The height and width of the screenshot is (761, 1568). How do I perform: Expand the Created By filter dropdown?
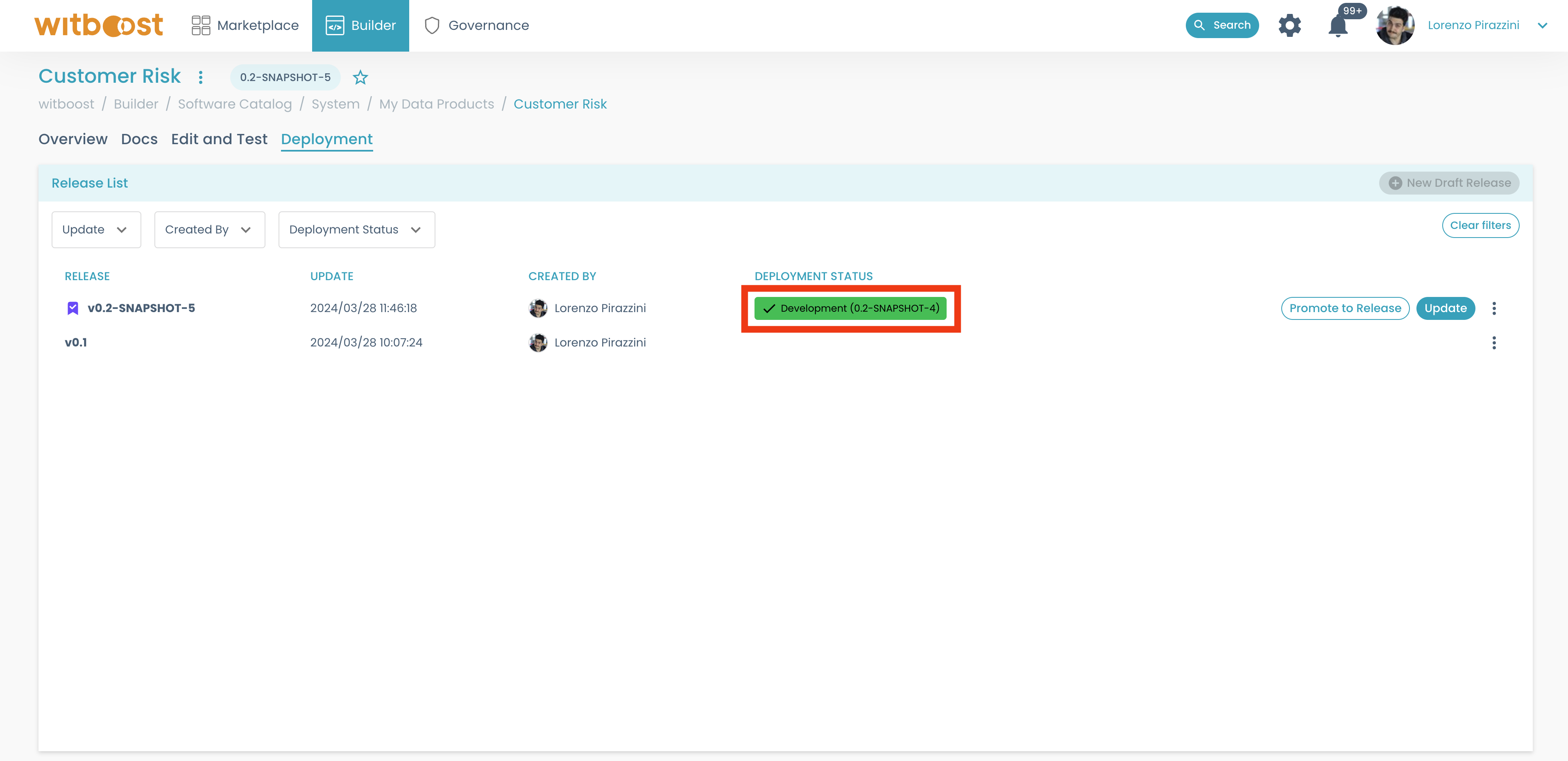pyautogui.click(x=209, y=229)
